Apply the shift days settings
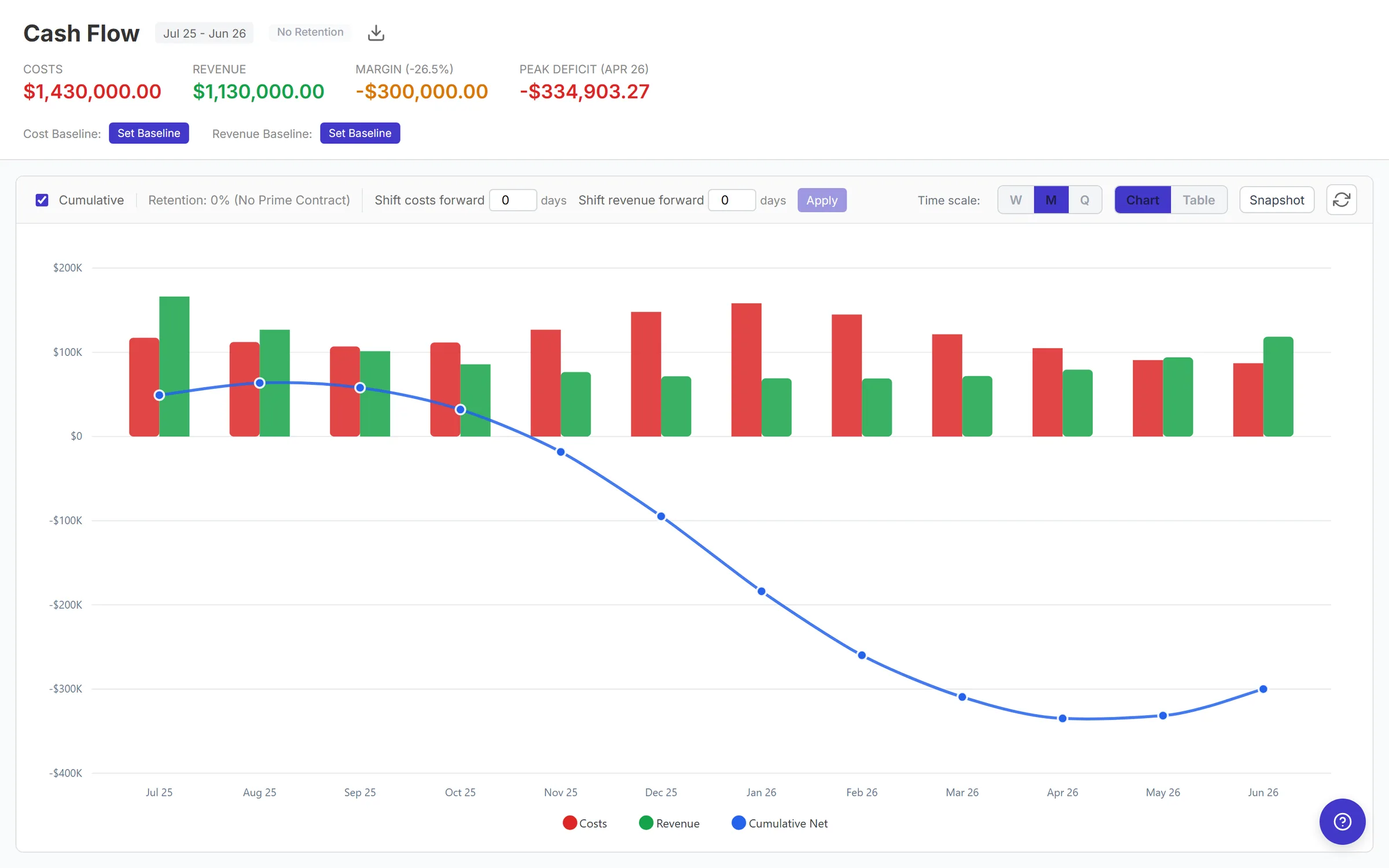1389x868 pixels. point(822,200)
